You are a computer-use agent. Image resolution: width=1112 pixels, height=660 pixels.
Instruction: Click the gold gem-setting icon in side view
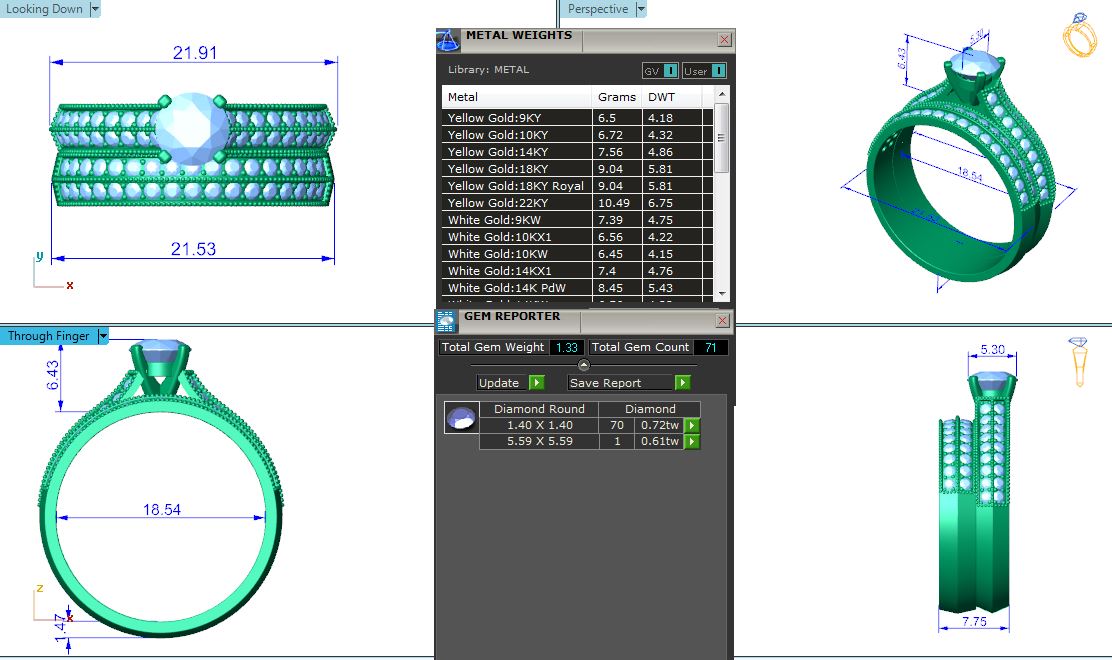point(1078,361)
